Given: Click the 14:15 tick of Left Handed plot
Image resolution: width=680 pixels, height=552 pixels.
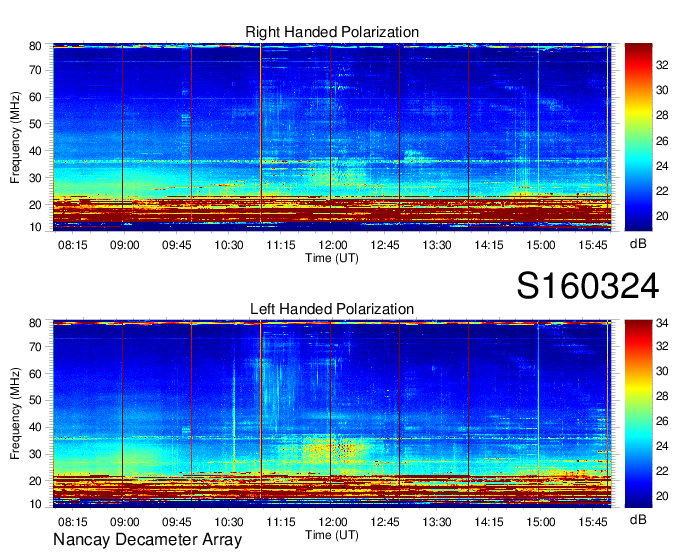Looking at the screenshot, I should pyautogui.click(x=489, y=522).
